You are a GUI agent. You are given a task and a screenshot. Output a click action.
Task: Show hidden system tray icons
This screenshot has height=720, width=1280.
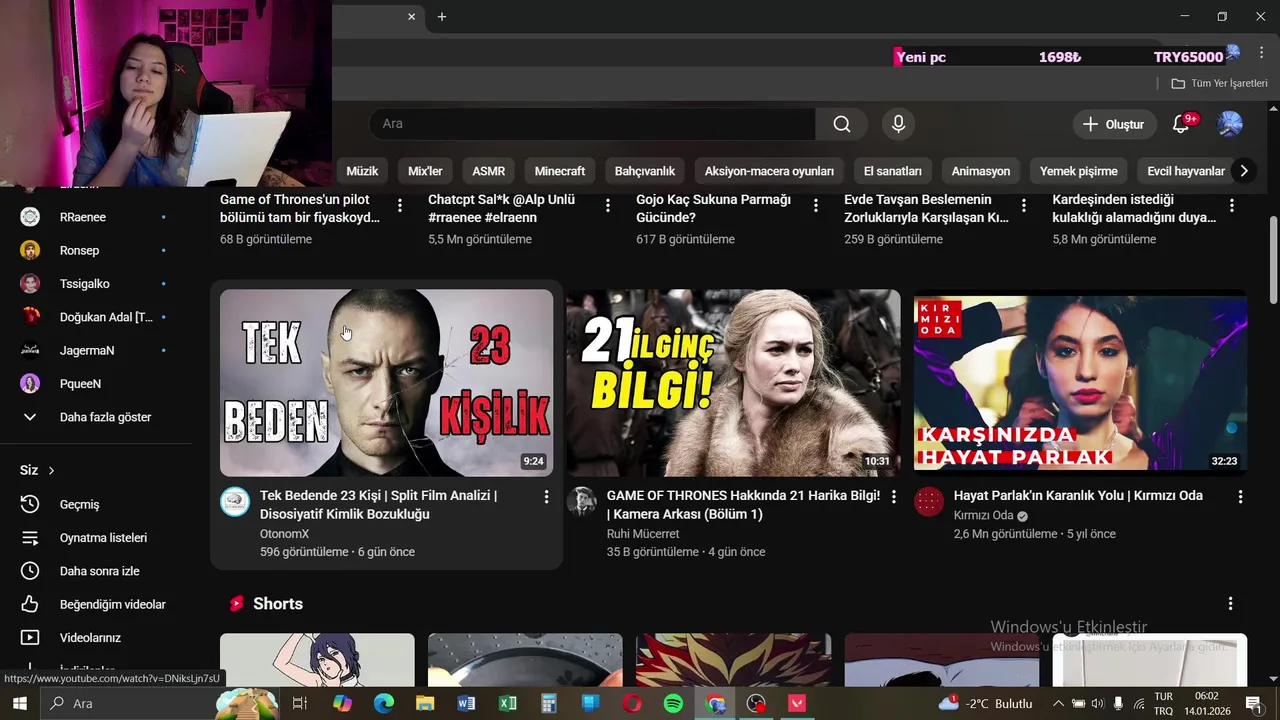pos(1057,704)
